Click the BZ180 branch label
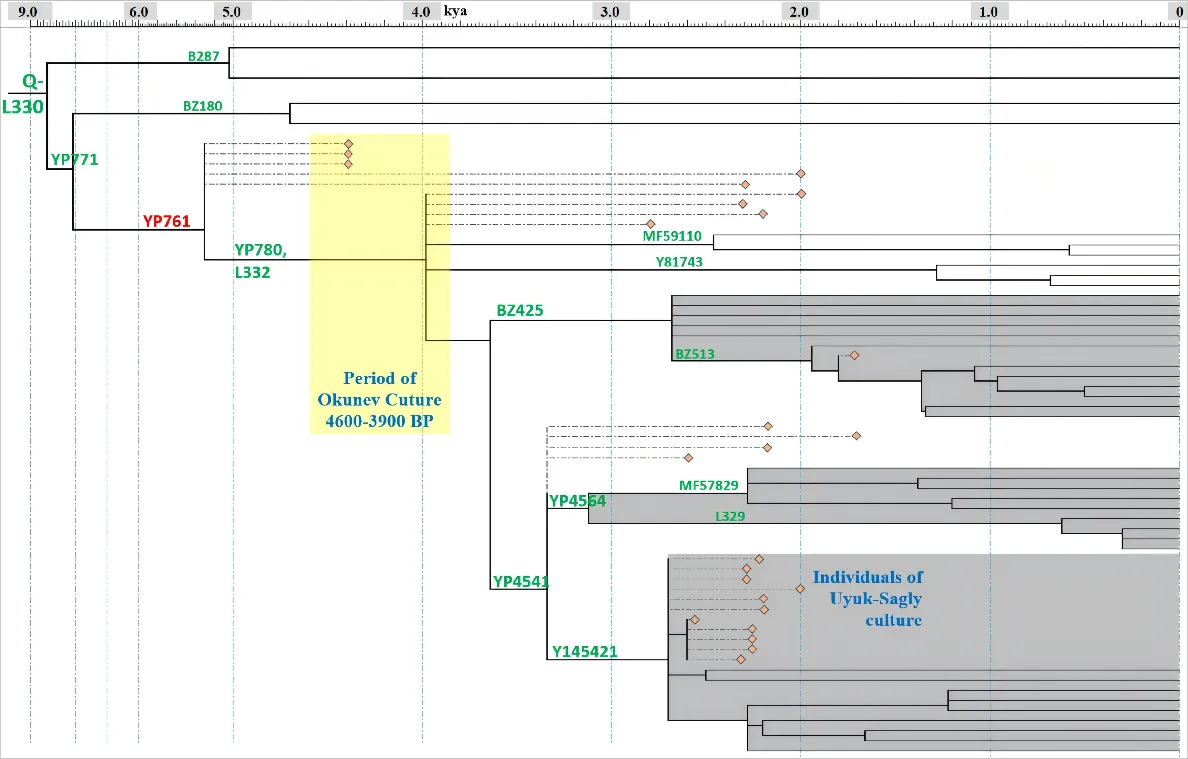Viewport: 1188px width, 759px height. click(202, 105)
